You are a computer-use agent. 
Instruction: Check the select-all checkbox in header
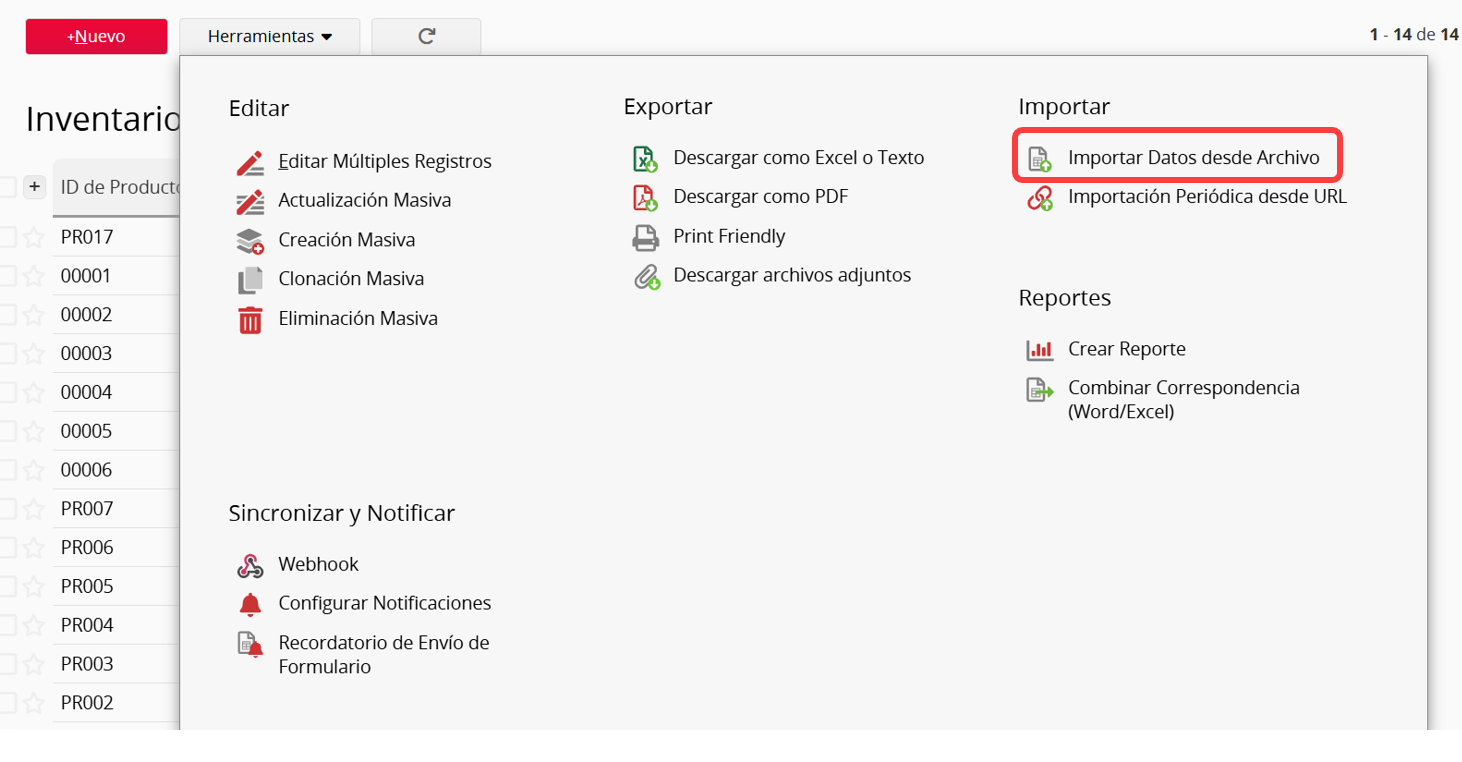[7, 187]
